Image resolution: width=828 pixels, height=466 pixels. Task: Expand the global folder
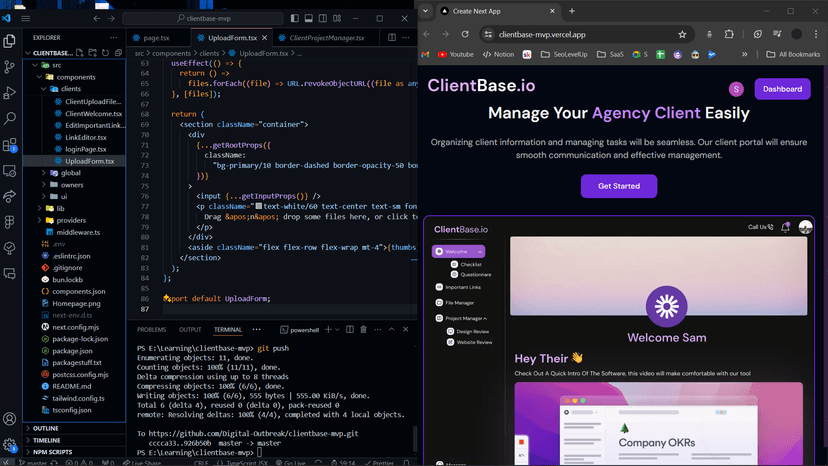click(44, 173)
